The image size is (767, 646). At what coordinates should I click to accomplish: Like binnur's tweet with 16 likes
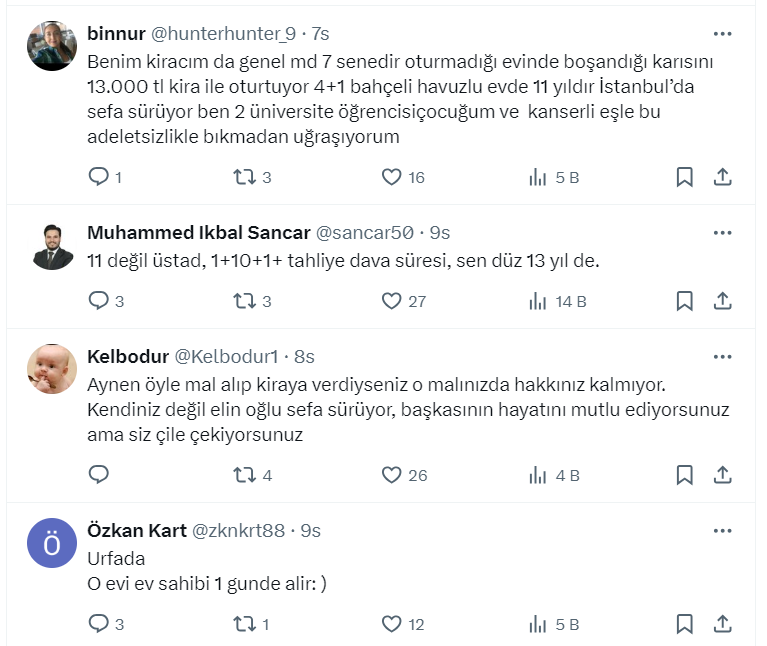pos(392,177)
